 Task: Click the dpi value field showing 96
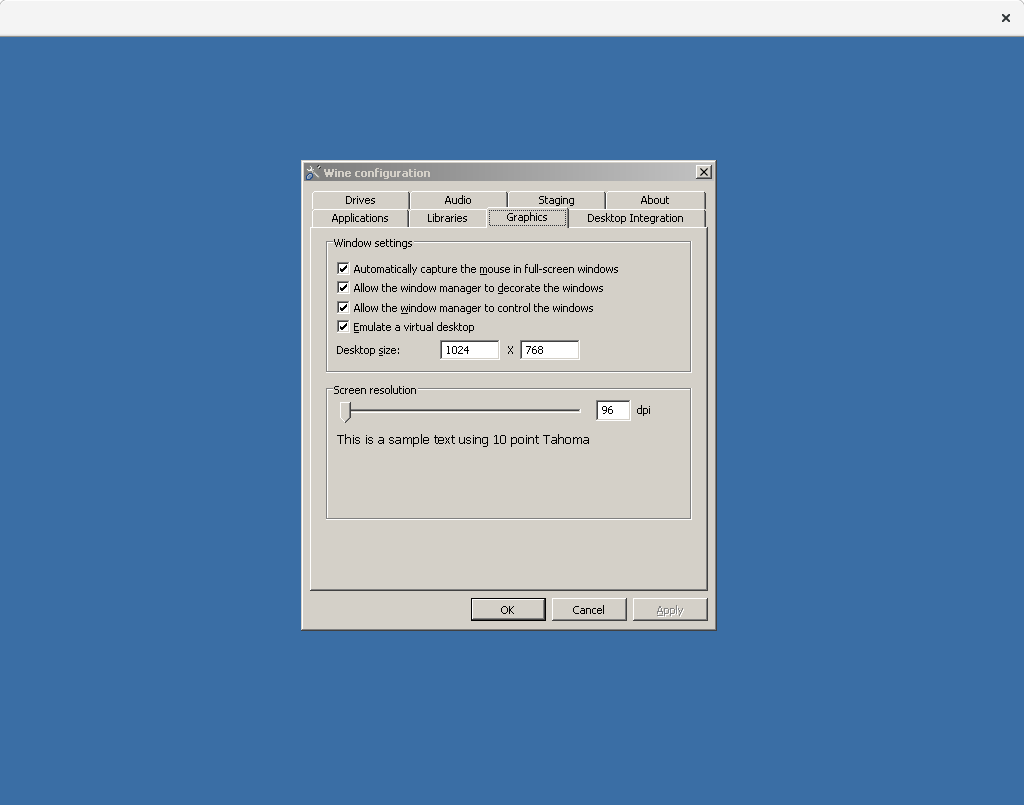click(x=613, y=410)
